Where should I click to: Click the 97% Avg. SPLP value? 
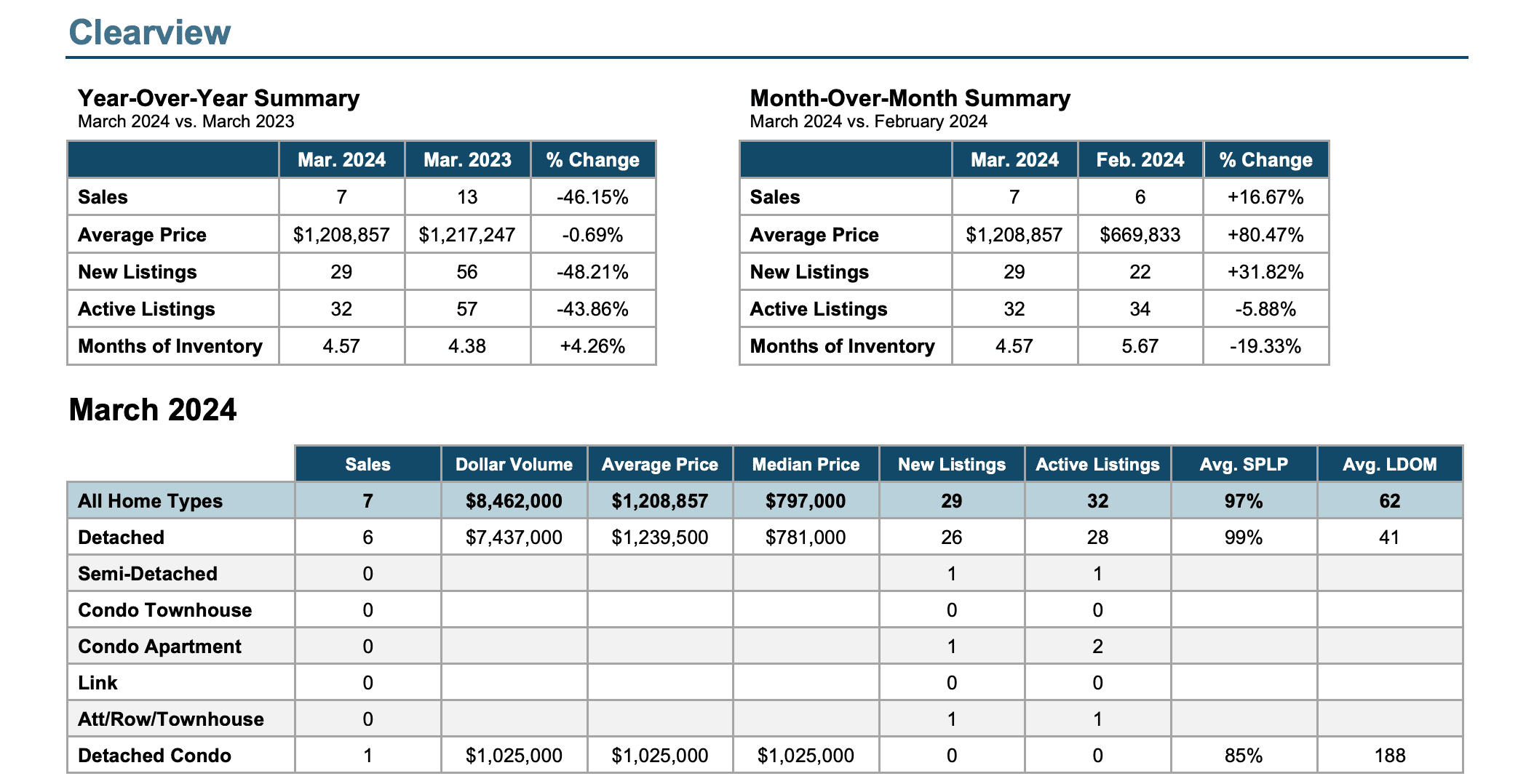click(1244, 501)
